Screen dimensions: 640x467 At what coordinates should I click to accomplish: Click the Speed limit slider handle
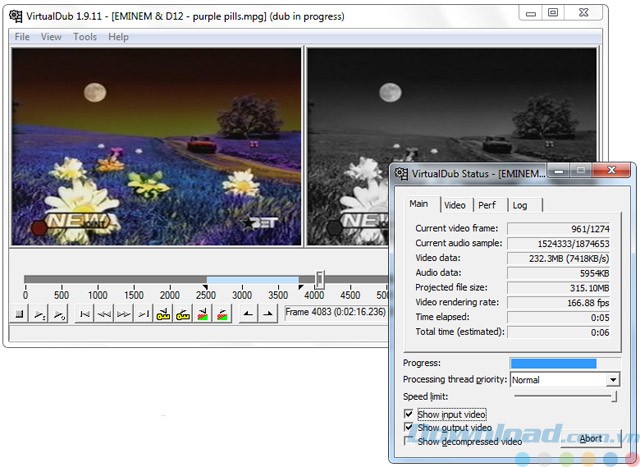613,397
